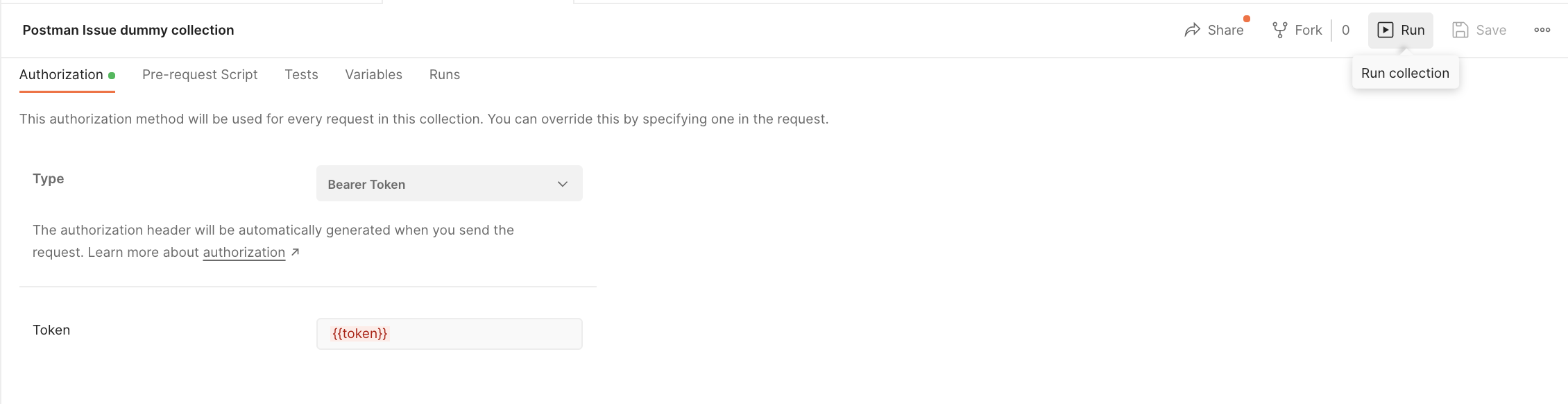Open the three-dot more options menu
The height and width of the screenshot is (404, 1568).
click(x=1542, y=30)
